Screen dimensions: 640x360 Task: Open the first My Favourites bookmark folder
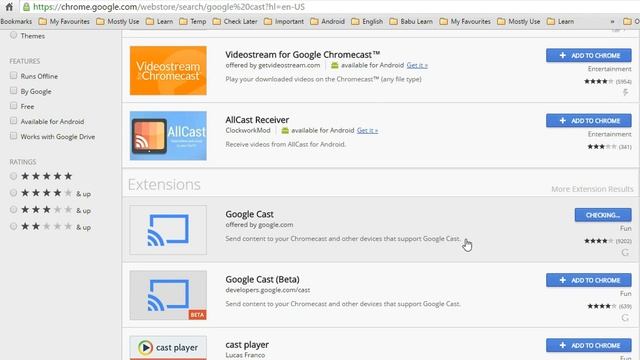tap(64, 22)
